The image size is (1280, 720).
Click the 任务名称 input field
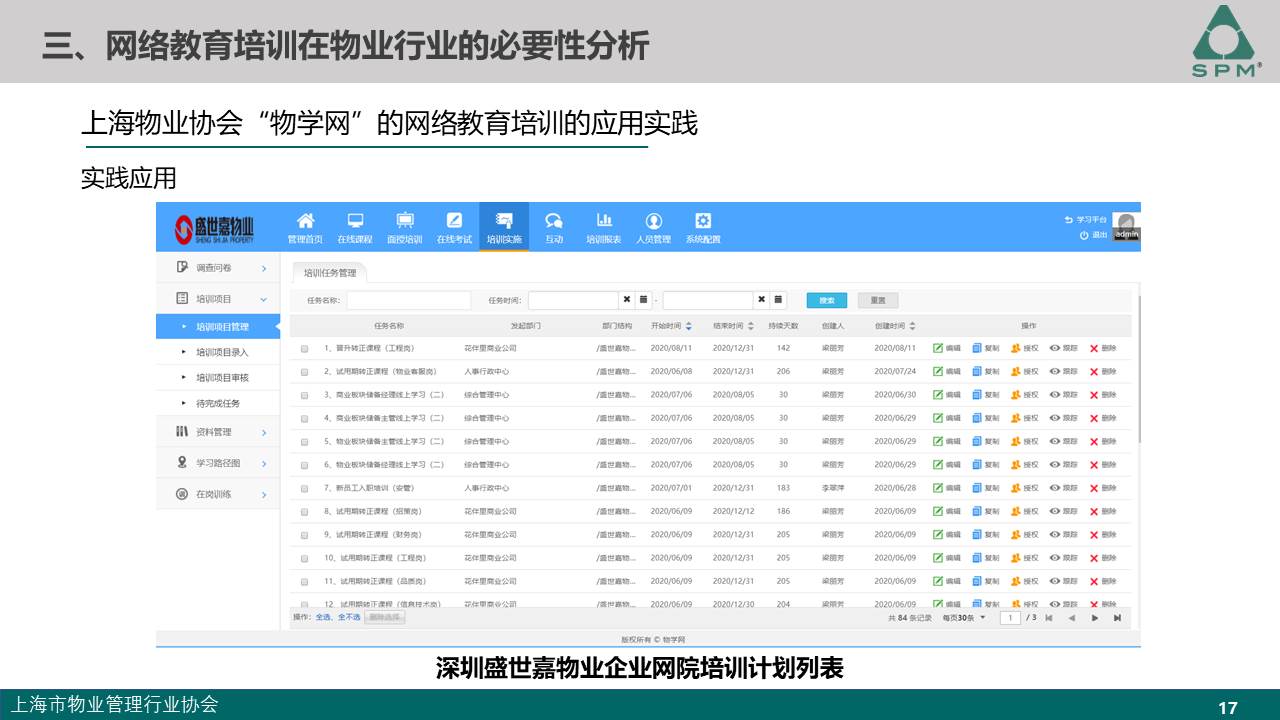(408, 300)
